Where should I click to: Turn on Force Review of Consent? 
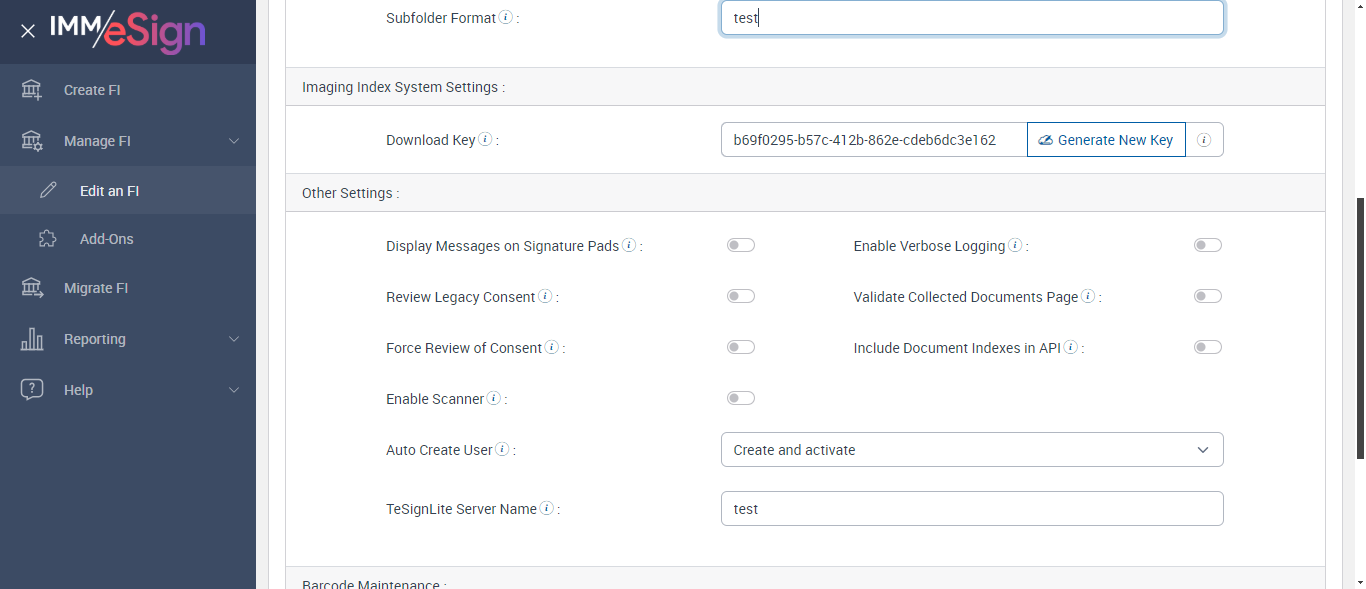(x=741, y=347)
